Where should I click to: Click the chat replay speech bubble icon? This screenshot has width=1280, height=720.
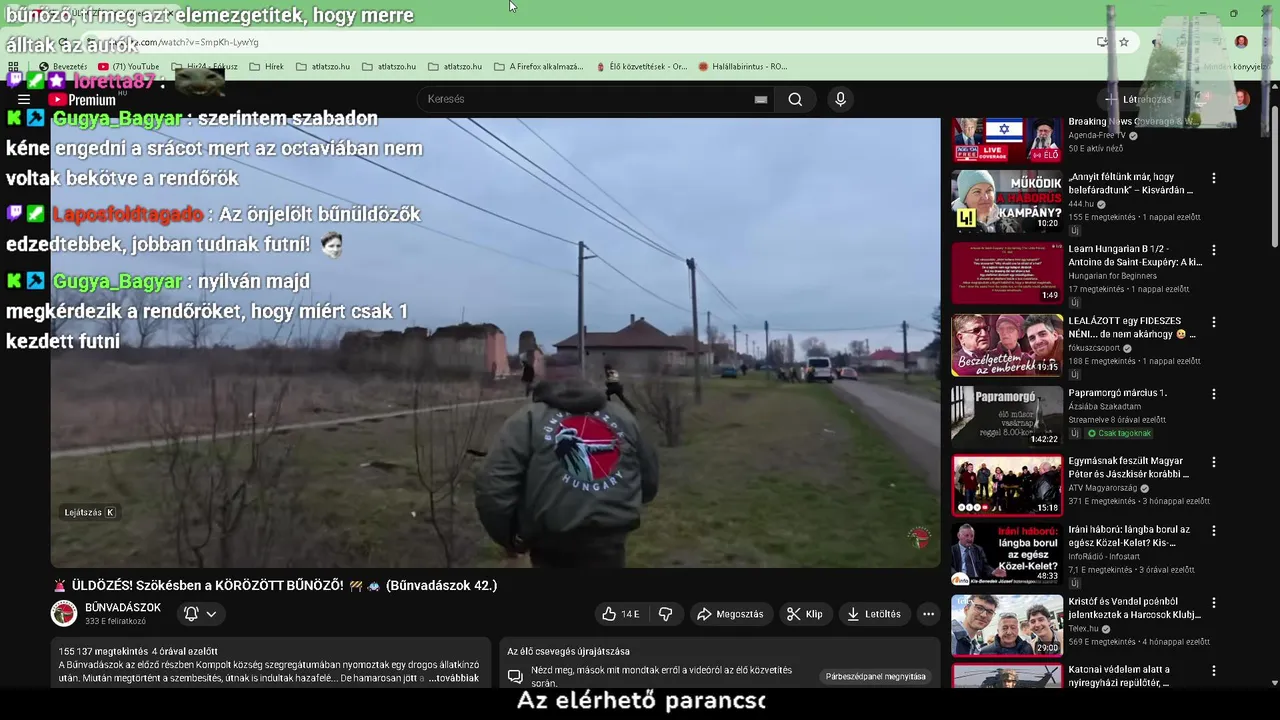point(515,676)
